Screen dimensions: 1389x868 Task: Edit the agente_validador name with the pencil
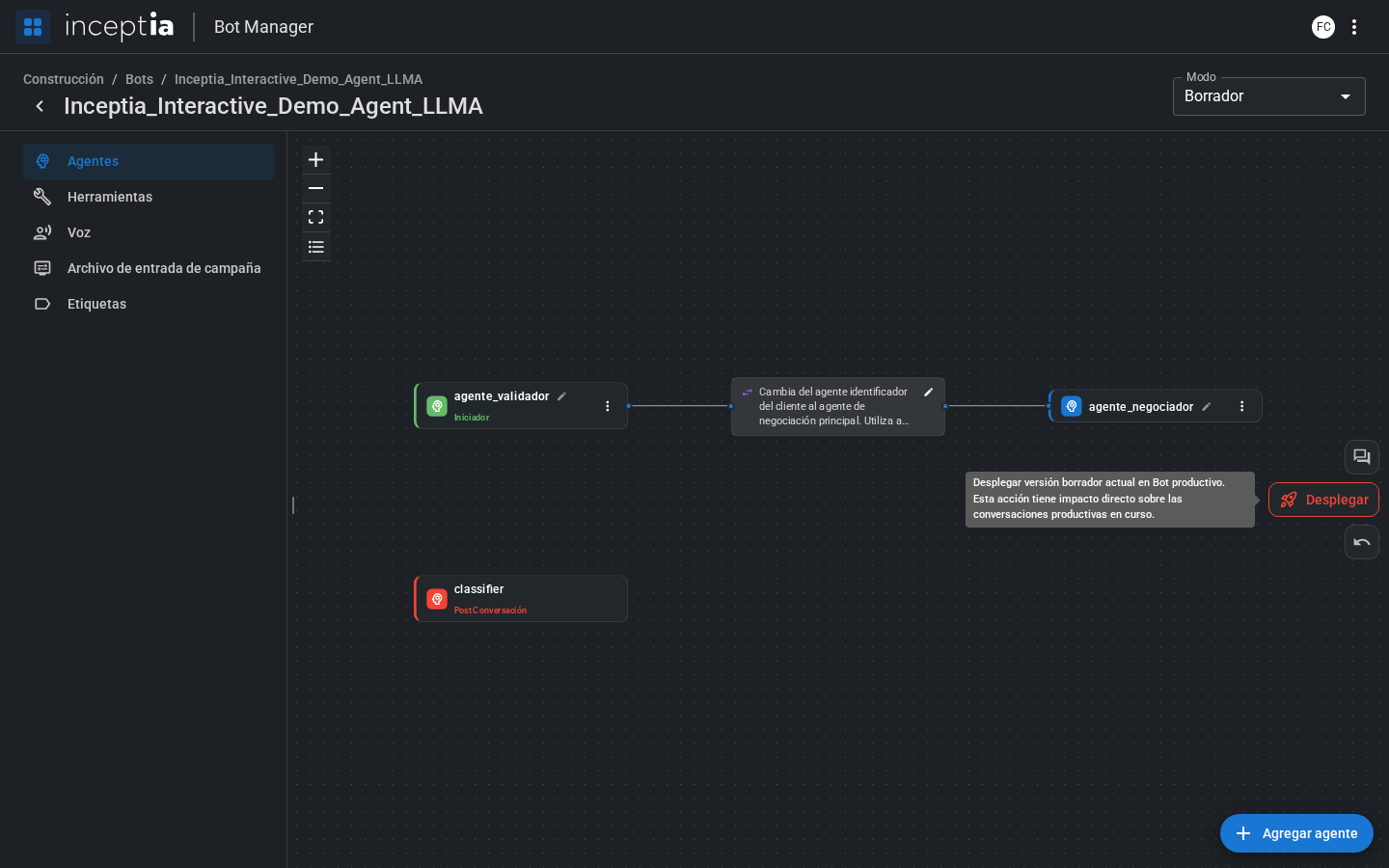561,396
